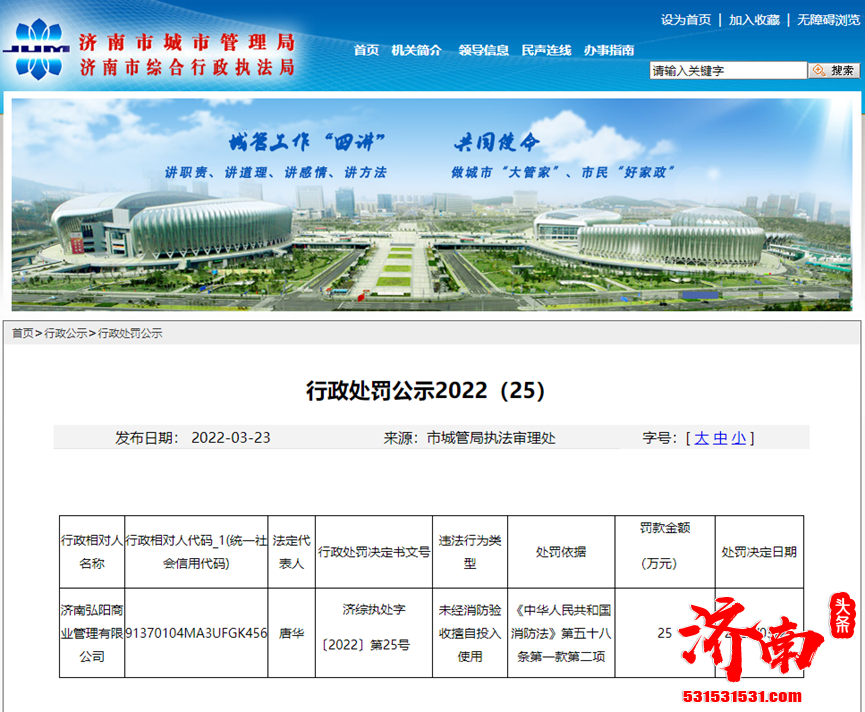This screenshot has height=712, width=865.
Task: Open the 民声连线 menu item
Action: (545, 48)
